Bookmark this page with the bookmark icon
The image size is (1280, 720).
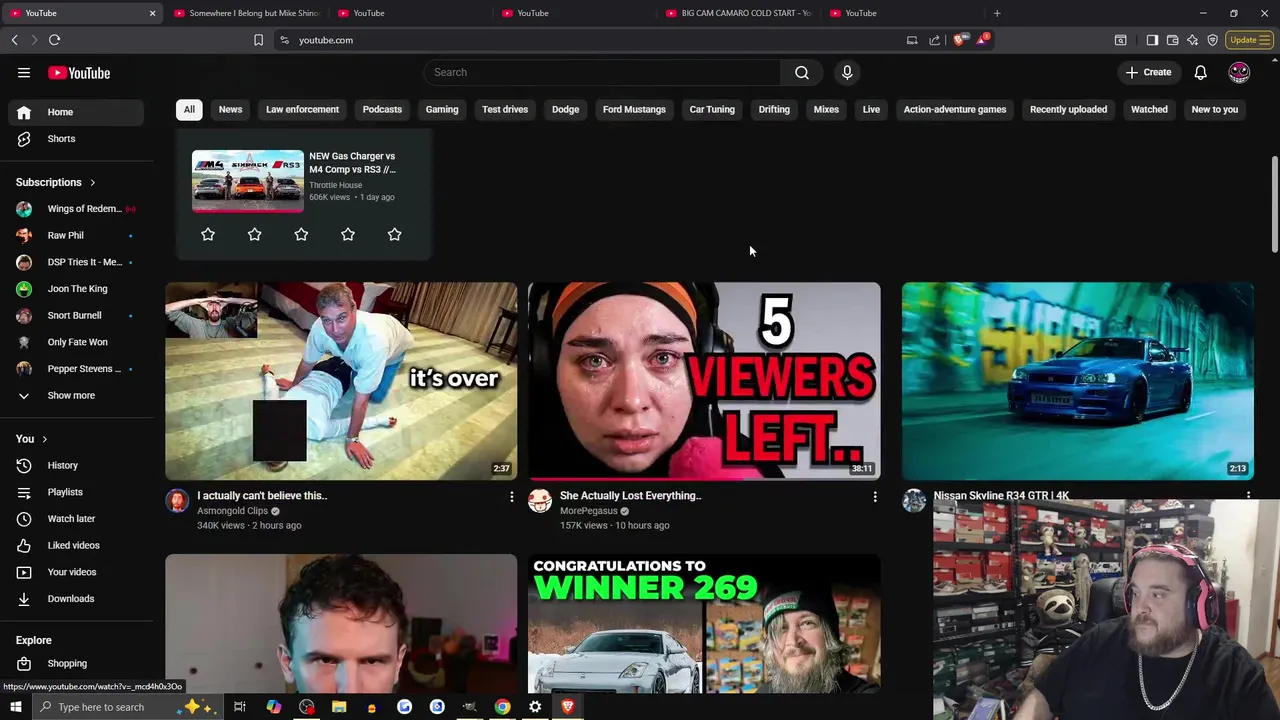[x=258, y=40]
